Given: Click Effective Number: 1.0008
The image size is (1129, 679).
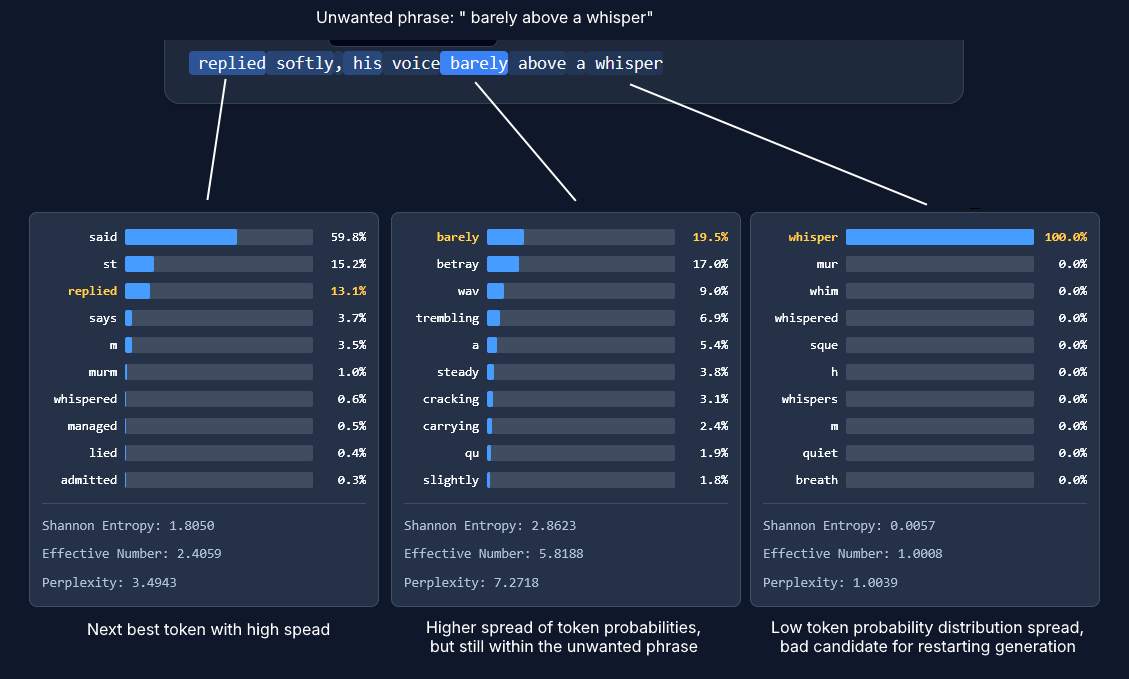Looking at the screenshot, I should tap(853, 554).
